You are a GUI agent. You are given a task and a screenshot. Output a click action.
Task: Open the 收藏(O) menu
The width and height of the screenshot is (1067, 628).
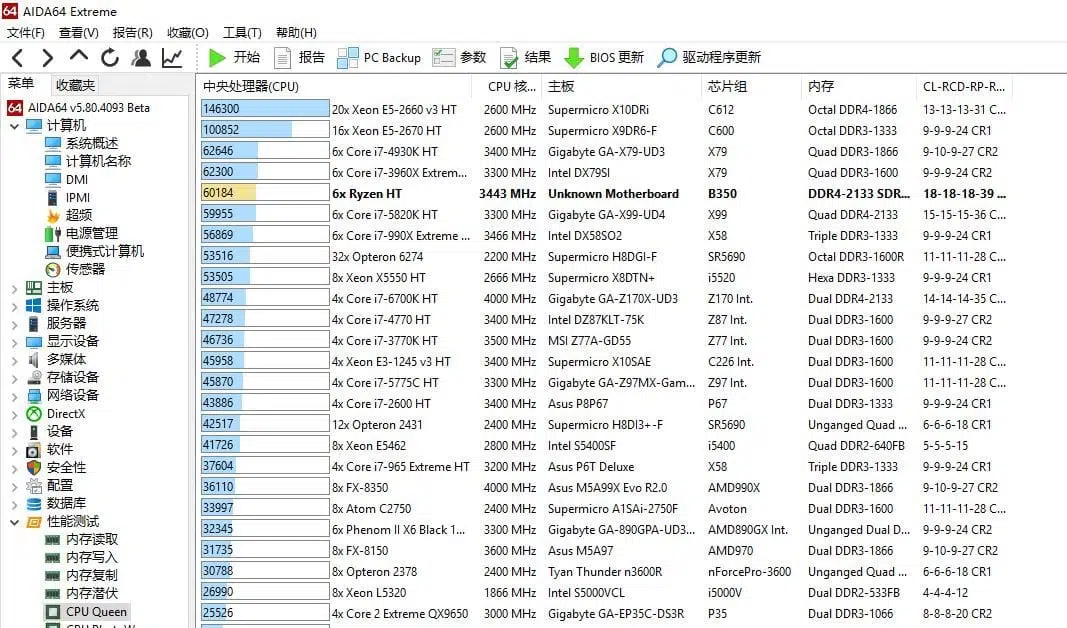point(188,33)
